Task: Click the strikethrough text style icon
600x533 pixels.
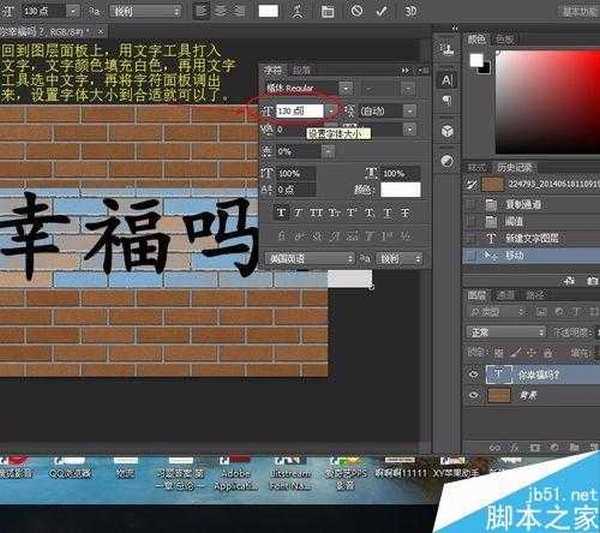Action: (x=406, y=212)
